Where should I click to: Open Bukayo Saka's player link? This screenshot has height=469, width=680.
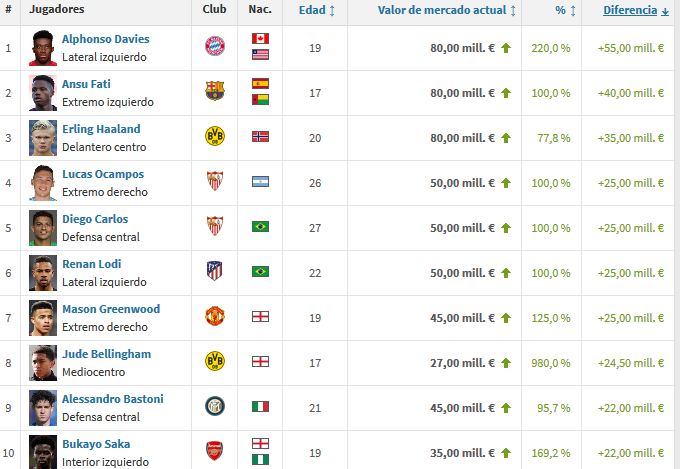96,444
